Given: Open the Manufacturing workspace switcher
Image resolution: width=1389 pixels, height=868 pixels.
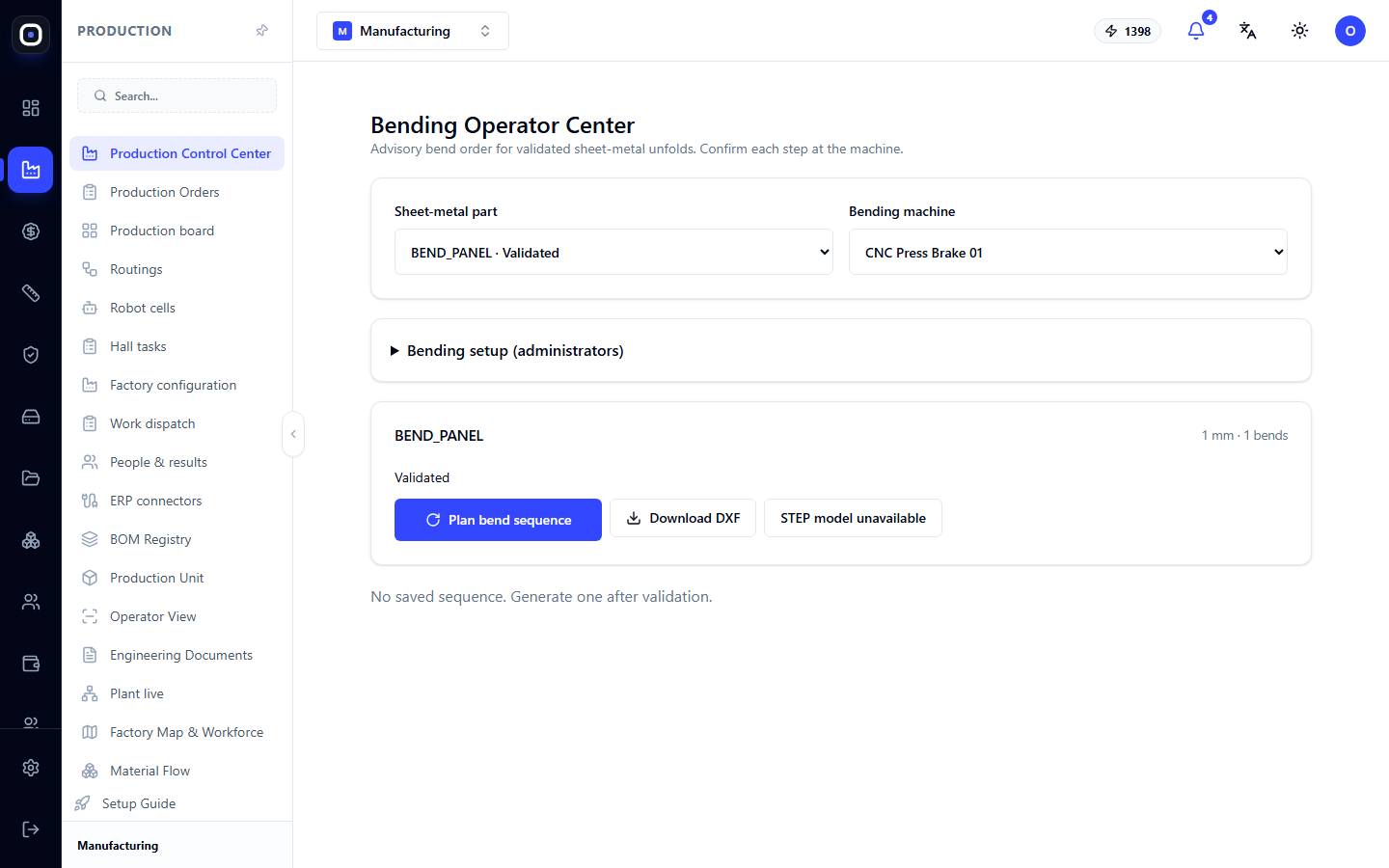Looking at the screenshot, I should (x=413, y=31).
